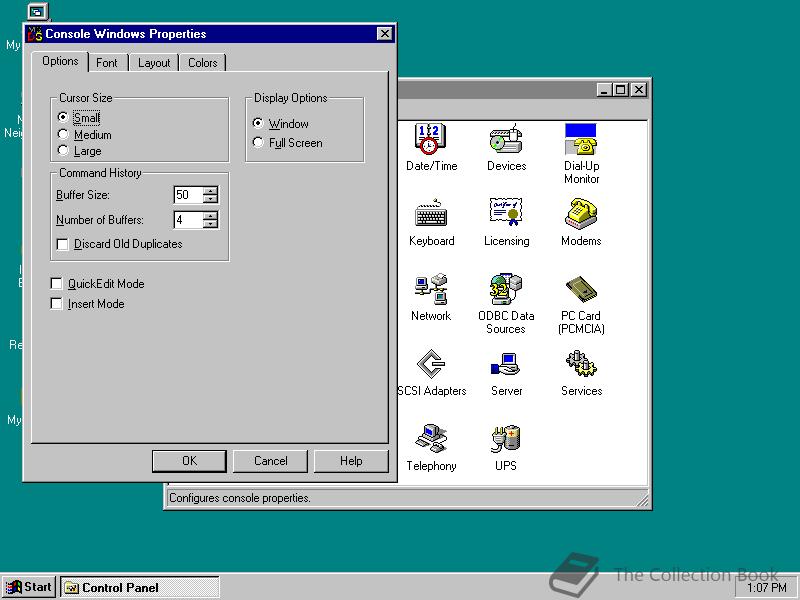Open the Dial-Up Monitor icon
The height and width of the screenshot is (600, 800).
[581, 139]
